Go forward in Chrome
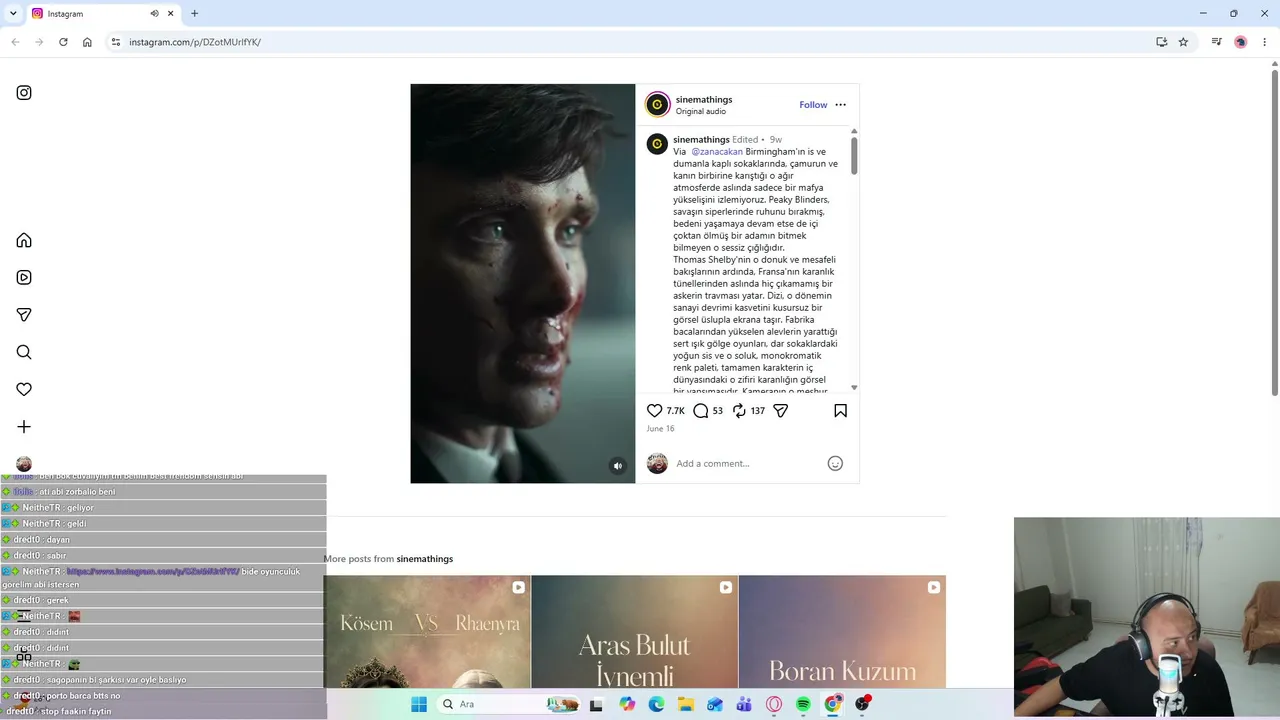This screenshot has height=720, width=1280. [x=39, y=42]
